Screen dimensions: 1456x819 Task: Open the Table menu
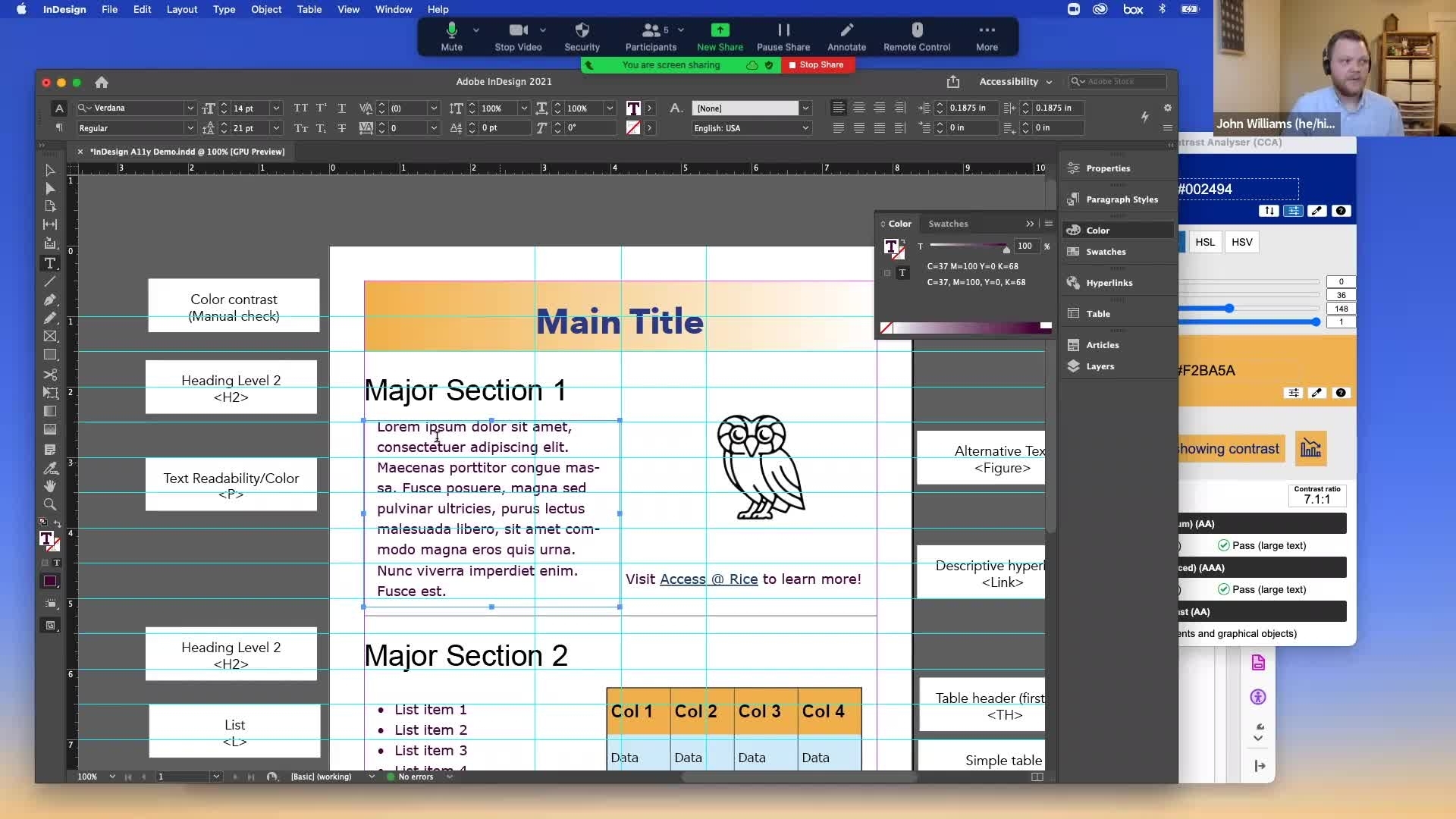pyautogui.click(x=309, y=9)
